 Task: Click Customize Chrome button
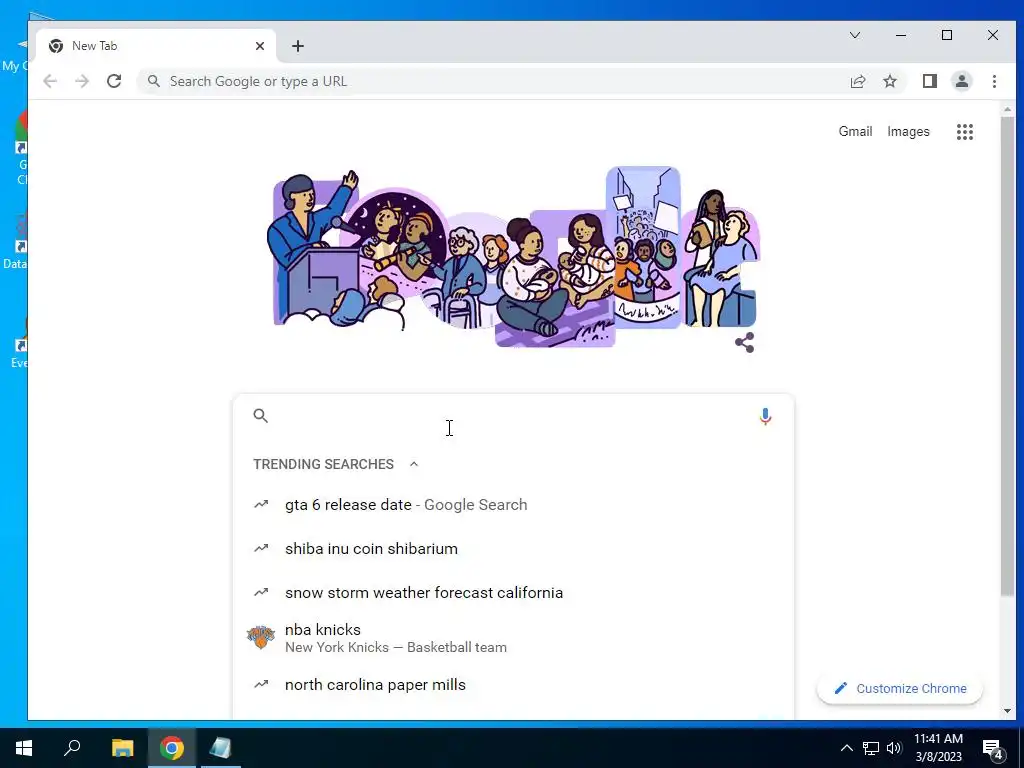(900, 688)
